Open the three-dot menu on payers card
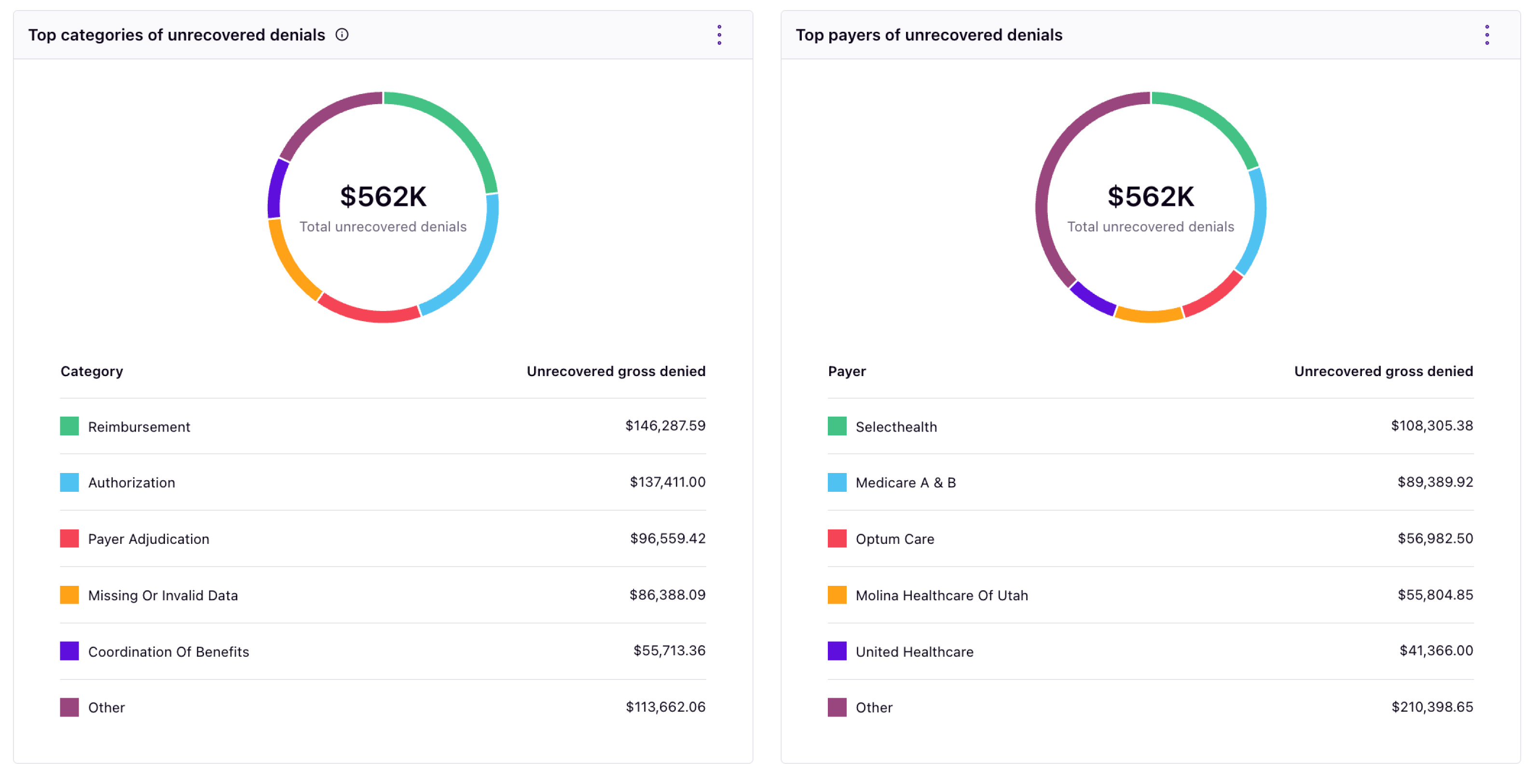Screen dimensions: 1537x784 click(1487, 35)
